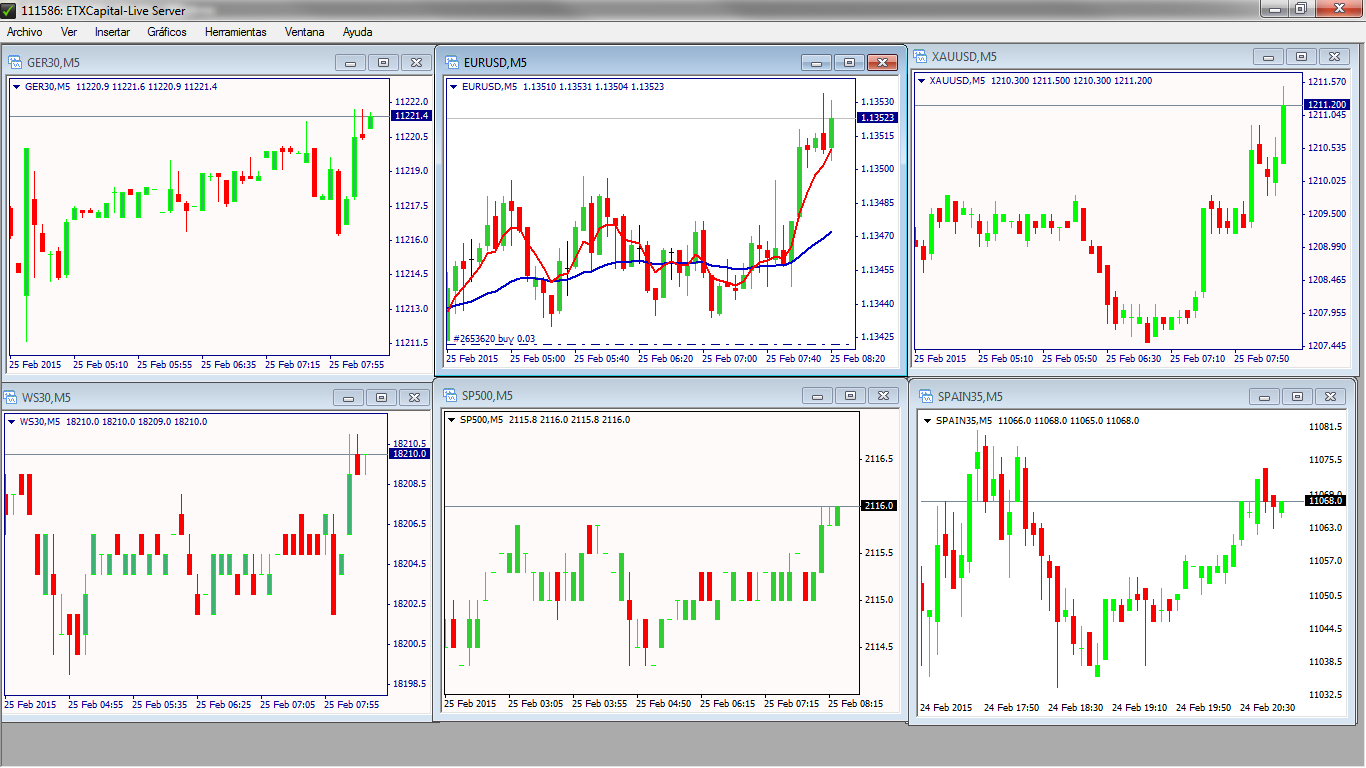Image resolution: width=1366 pixels, height=768 pixels.
Task: Click the SP500 chart window icon
Action: (450, 395)
